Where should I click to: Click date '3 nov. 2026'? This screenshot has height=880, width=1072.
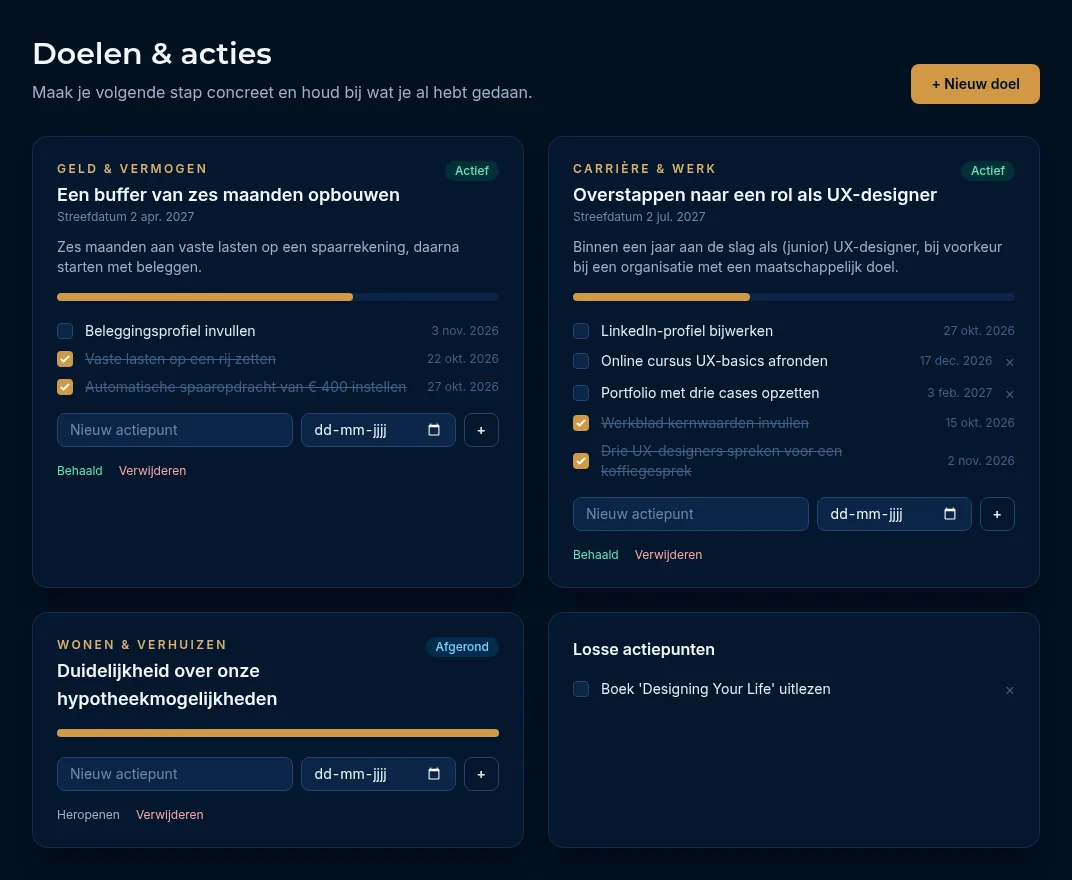(465, 331)
